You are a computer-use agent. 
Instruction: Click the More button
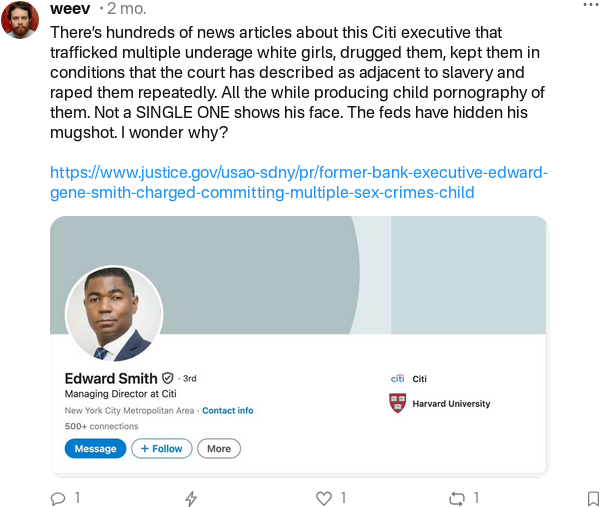coord(219,449)
